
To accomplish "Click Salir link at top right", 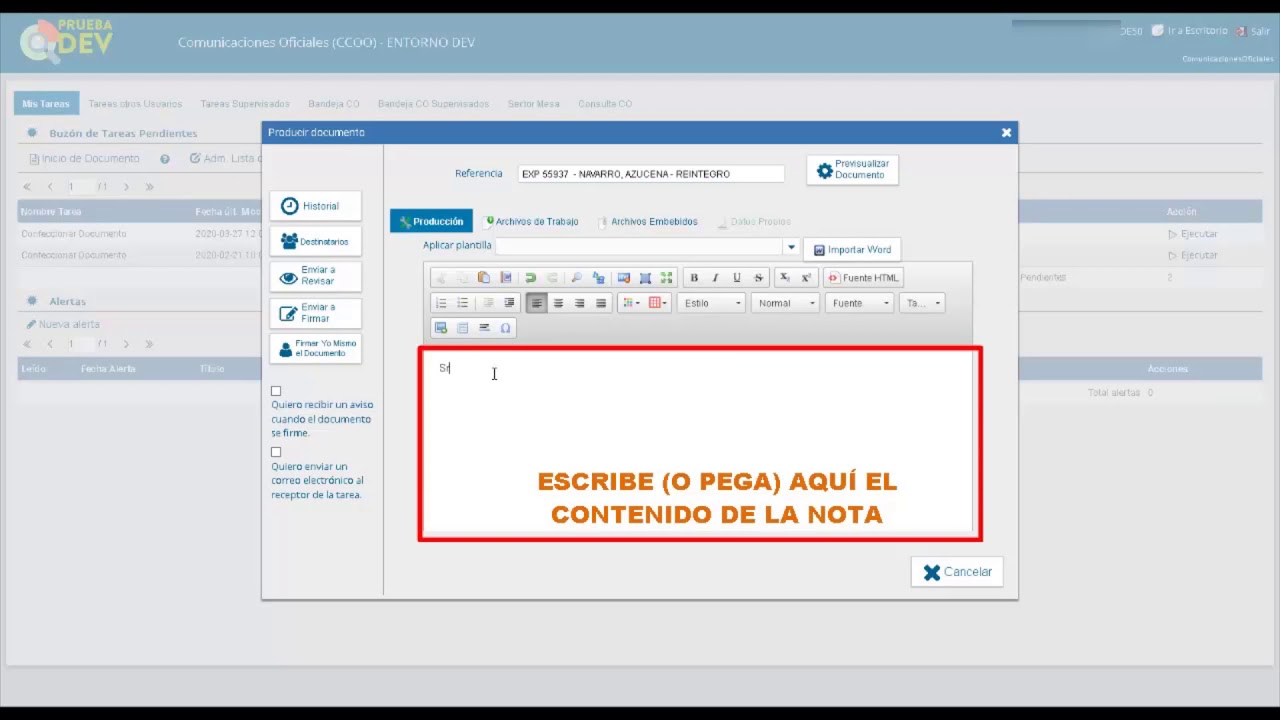I will (x=1253, y=31).
